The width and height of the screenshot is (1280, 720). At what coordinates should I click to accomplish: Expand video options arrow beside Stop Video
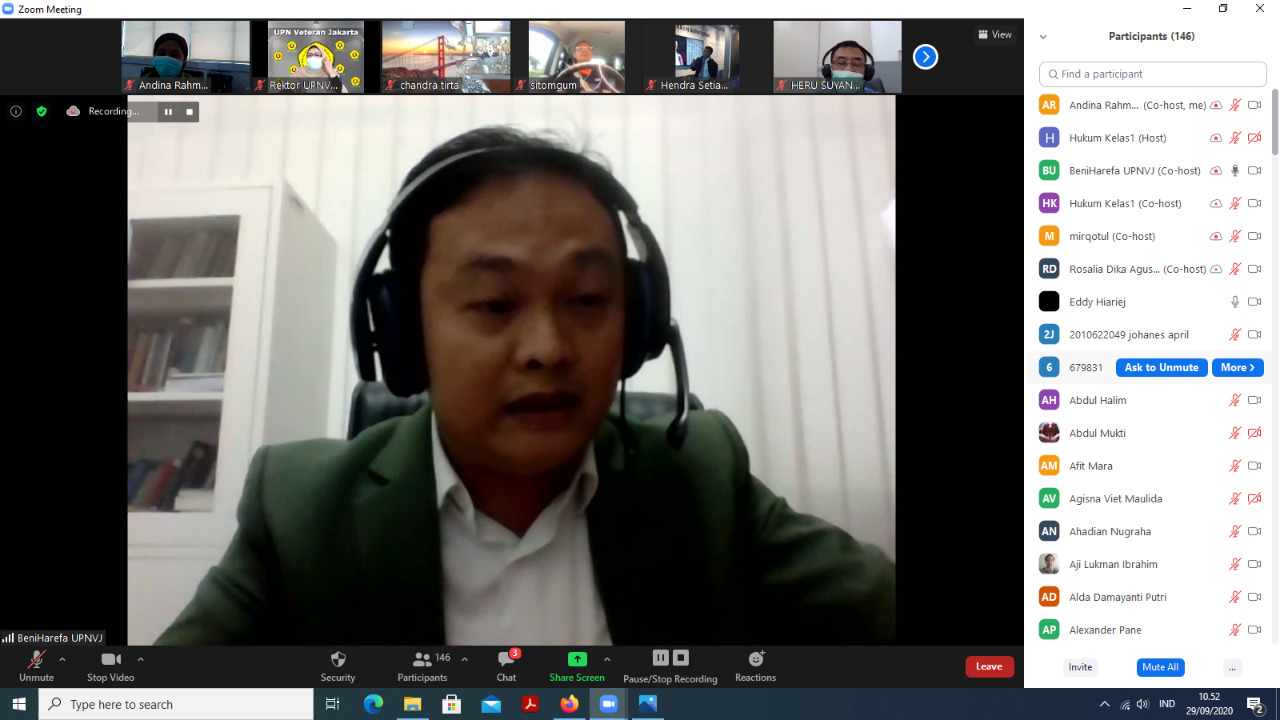[x=140, y=659]
